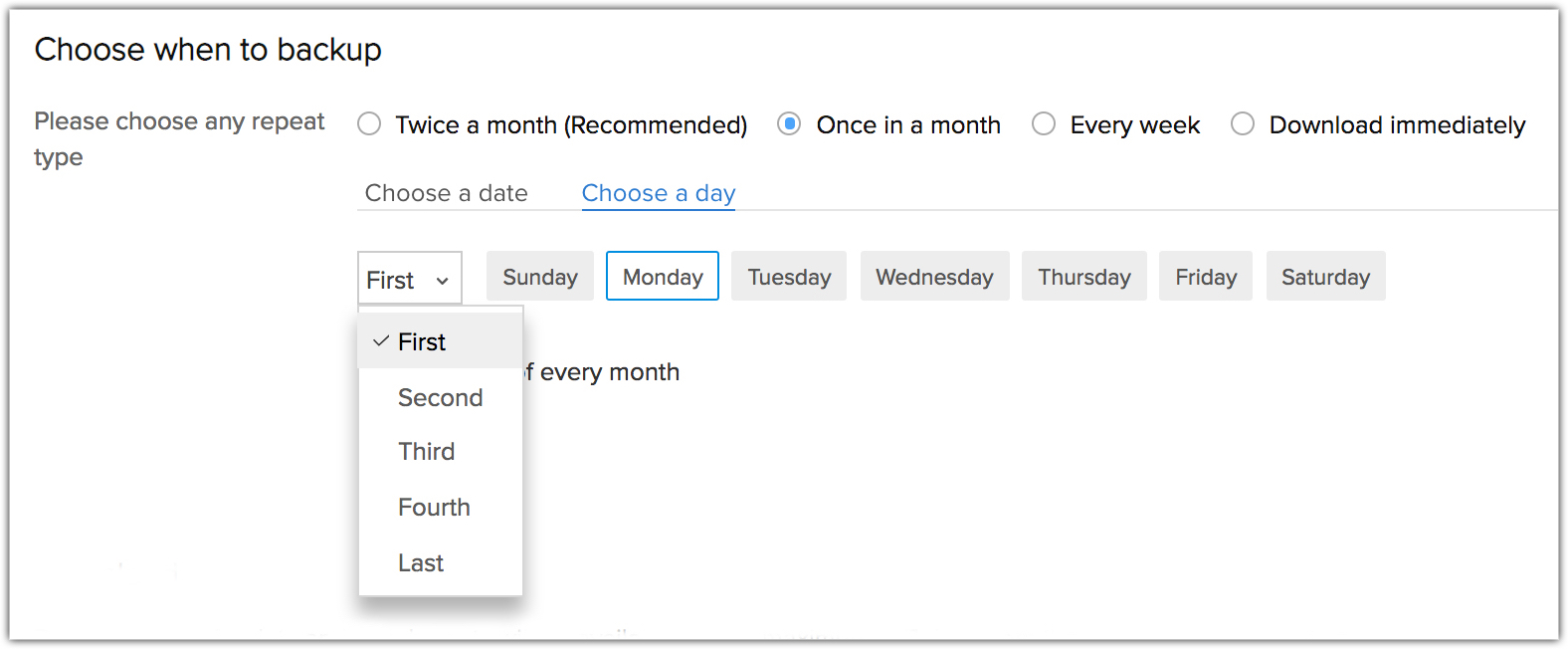The width and height of the screenshot is (1568, 649).
Task: Click the highlighted Monday button
Action: click(663, 277)
